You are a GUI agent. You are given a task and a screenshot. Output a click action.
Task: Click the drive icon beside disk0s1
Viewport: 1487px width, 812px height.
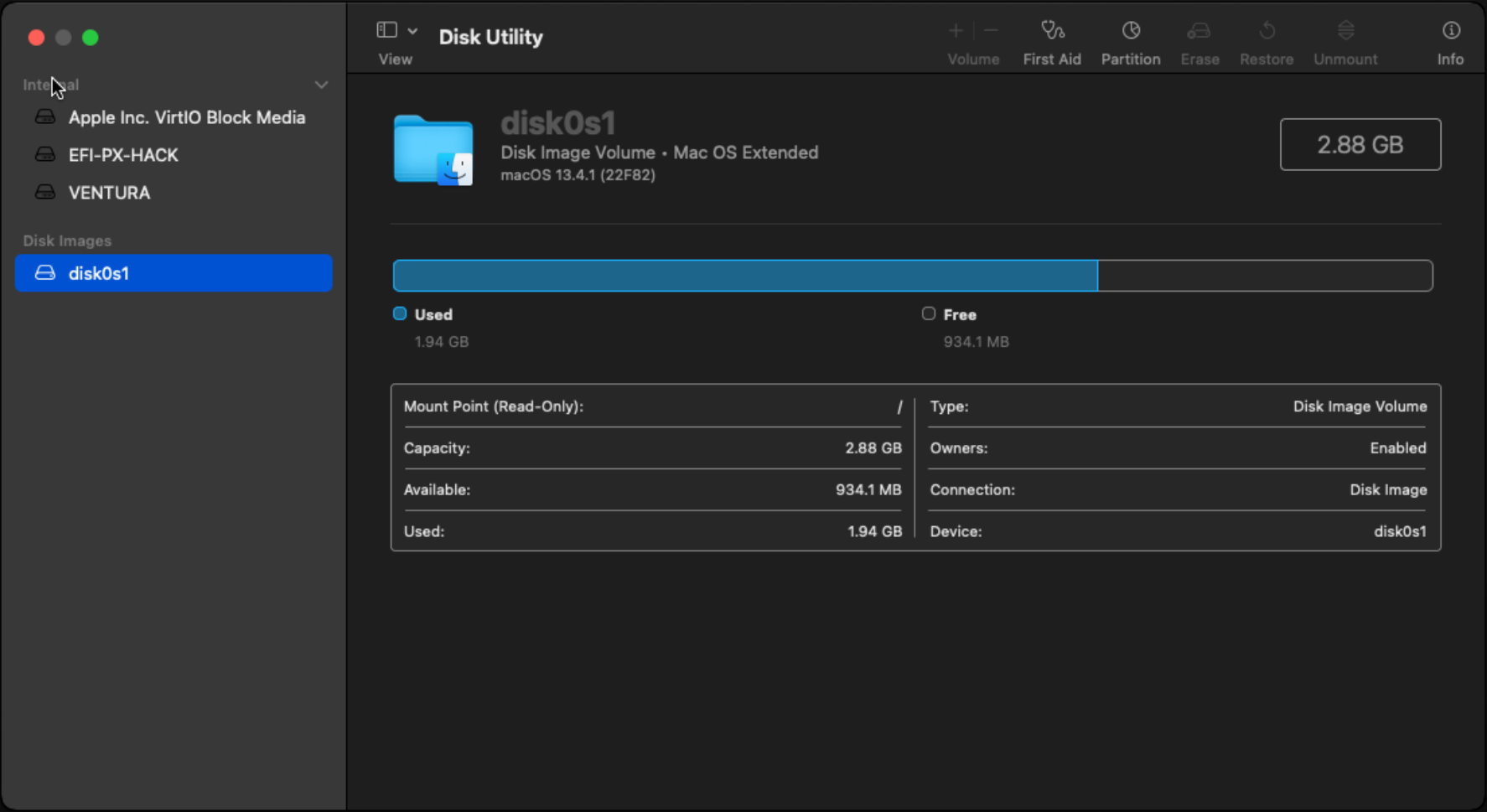point(45,272)
